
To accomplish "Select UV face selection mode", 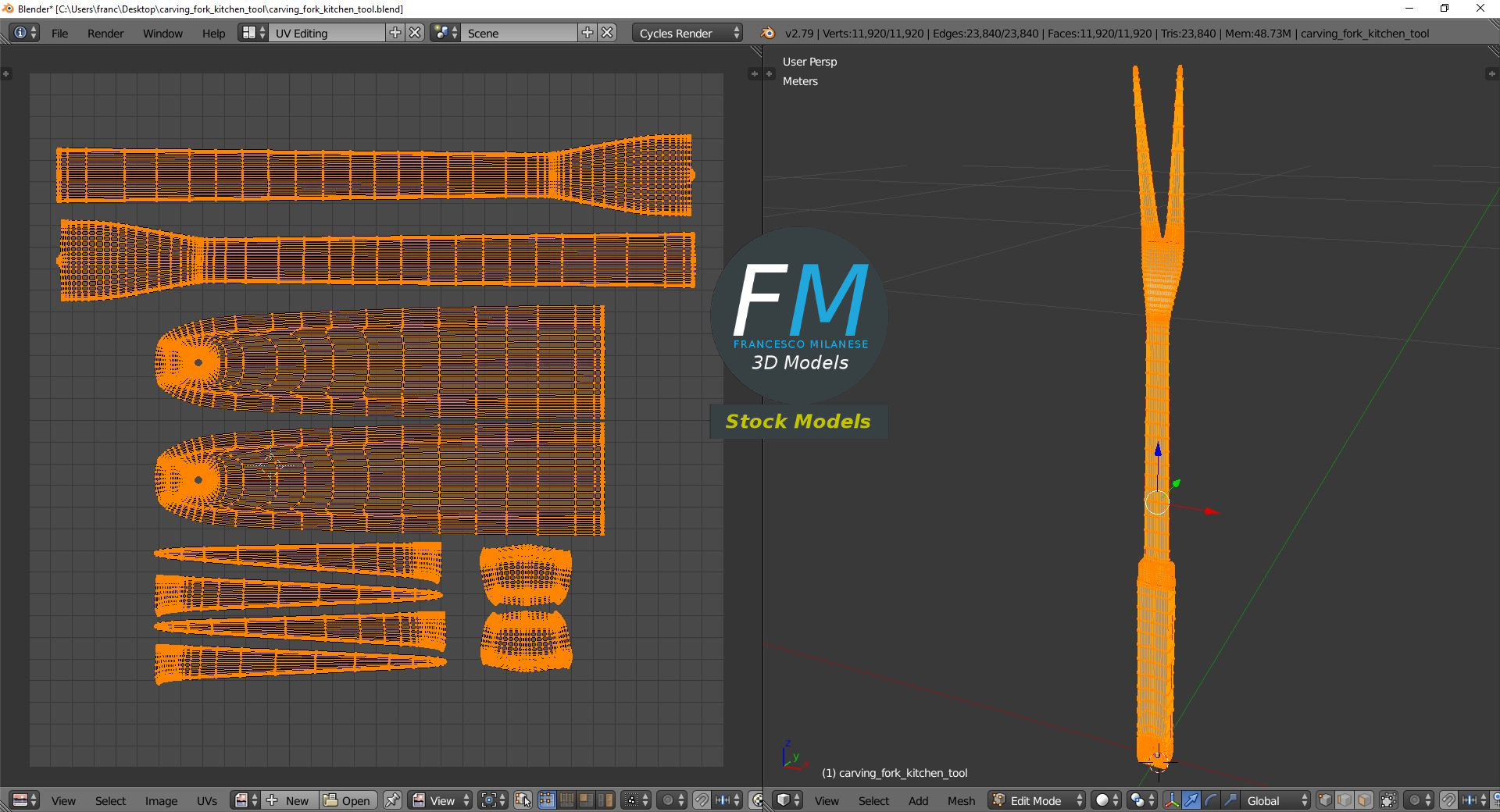I will tap(585, 800).
